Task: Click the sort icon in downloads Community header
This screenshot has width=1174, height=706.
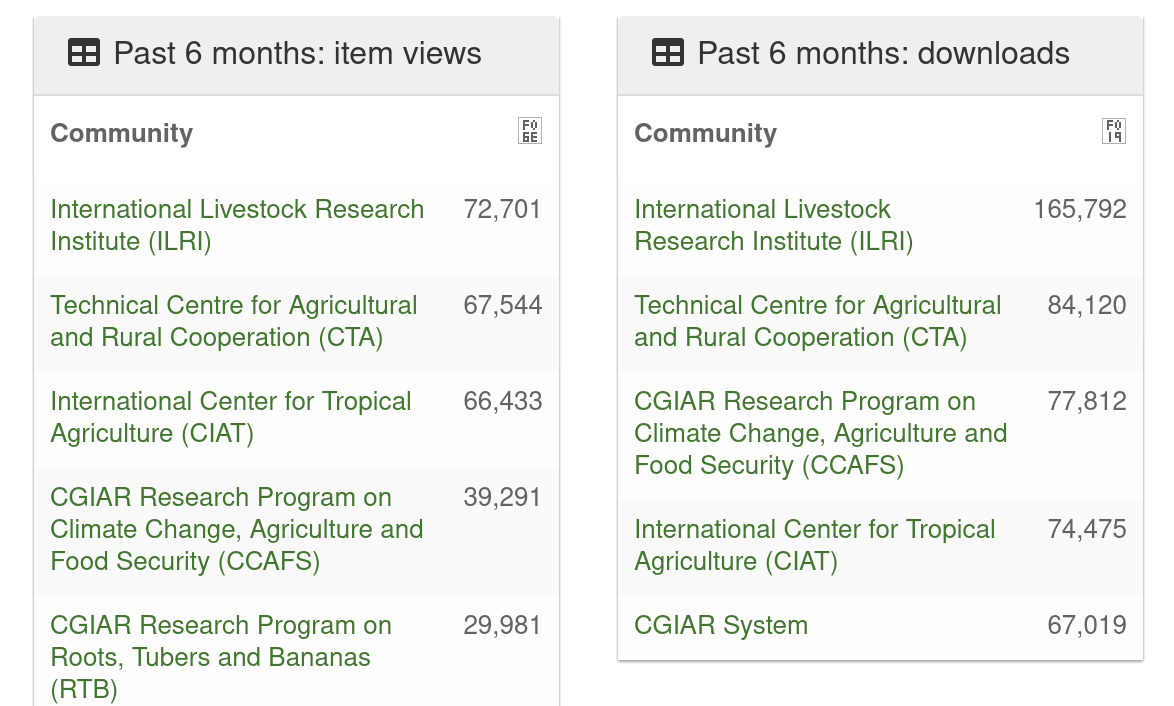Action: point(1114,131)
